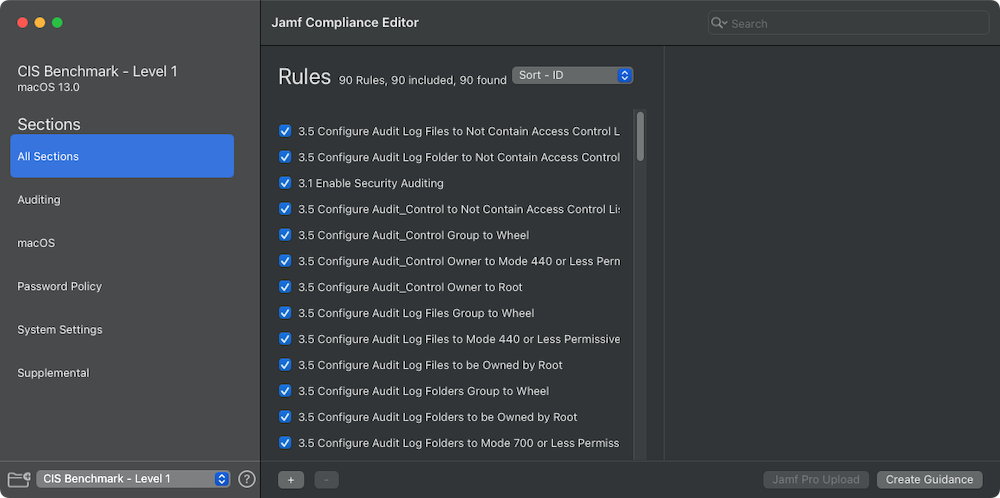The height and width of the screenshot is (498, 1000).
Task: Uncheck the Enable Security Auditing rule
Action: tap(285, 183)
